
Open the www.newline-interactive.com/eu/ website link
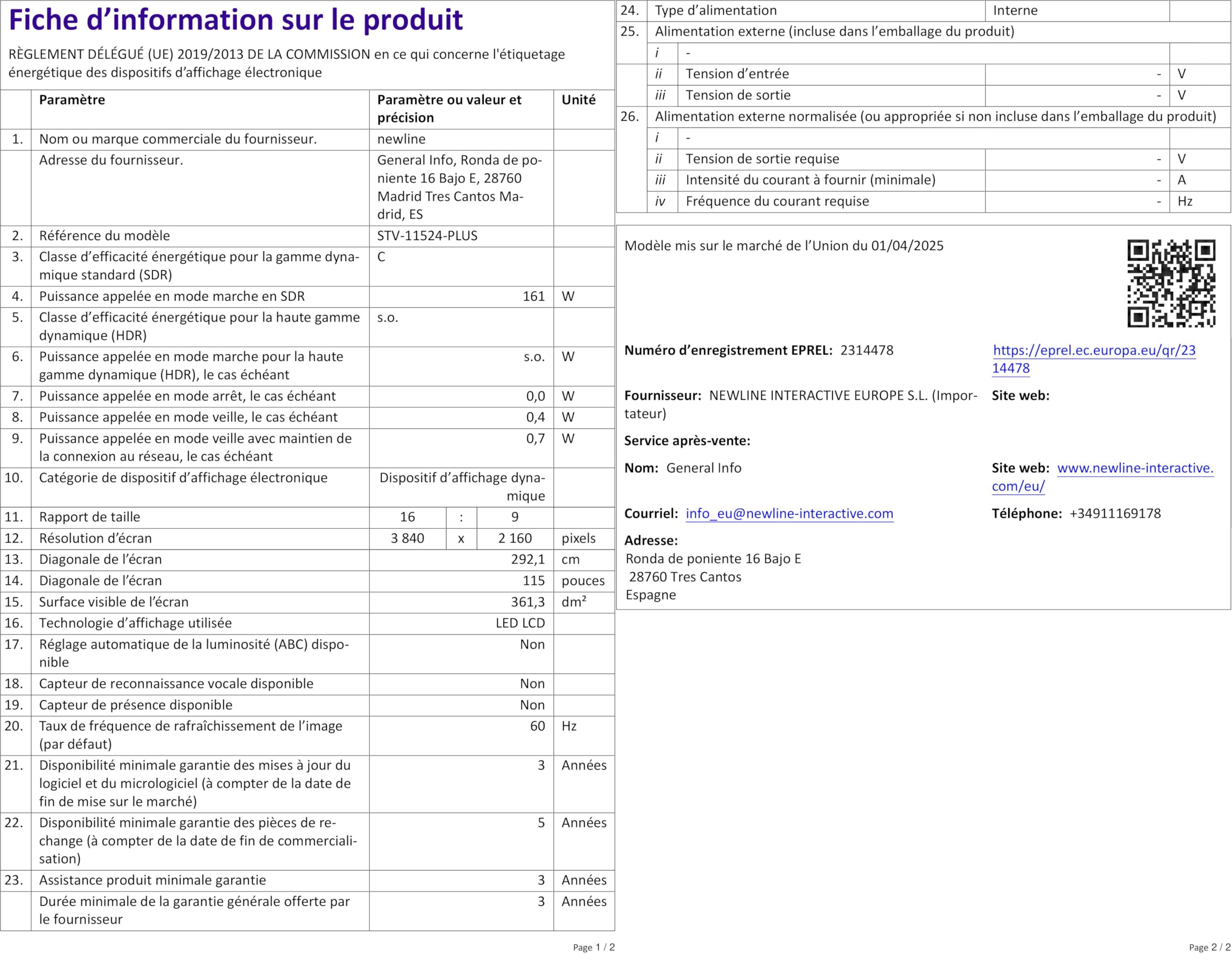click(1102, 477)
